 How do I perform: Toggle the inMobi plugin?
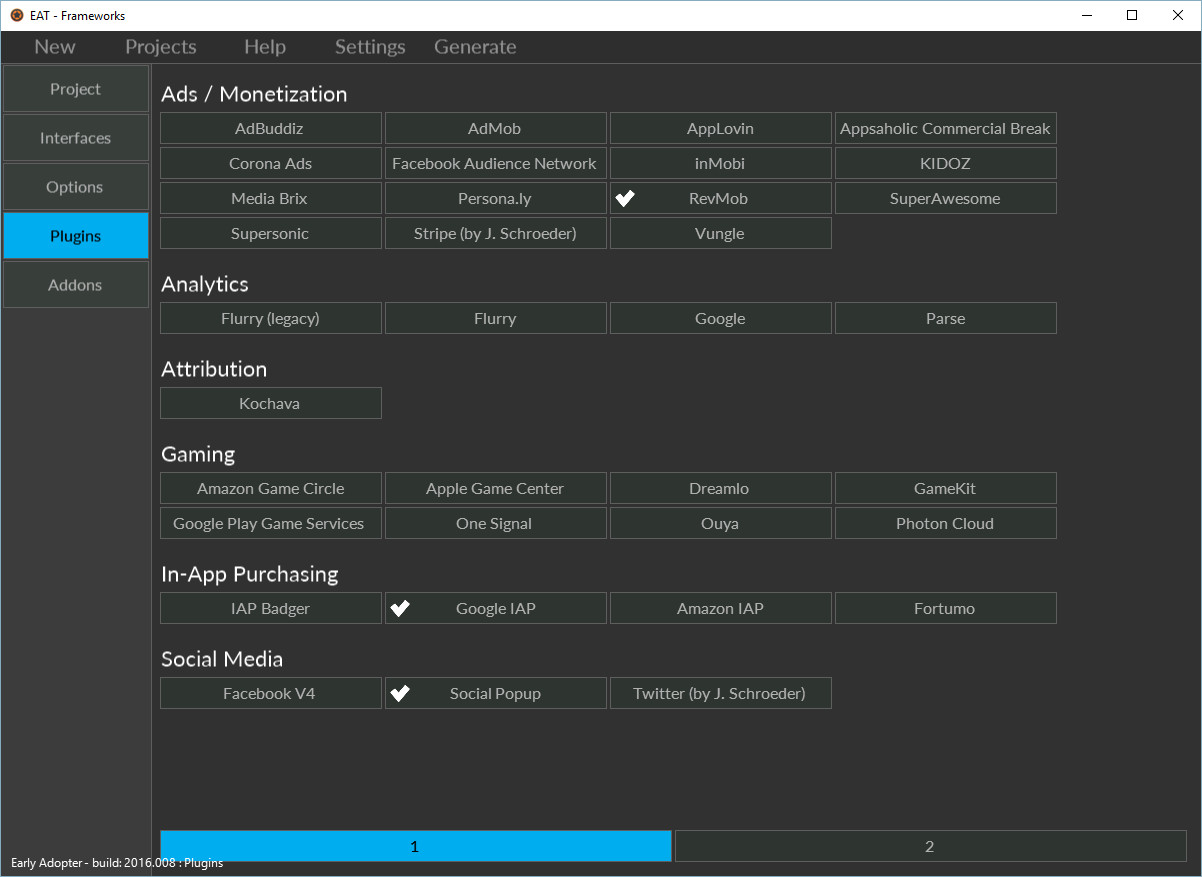(720, 163)
